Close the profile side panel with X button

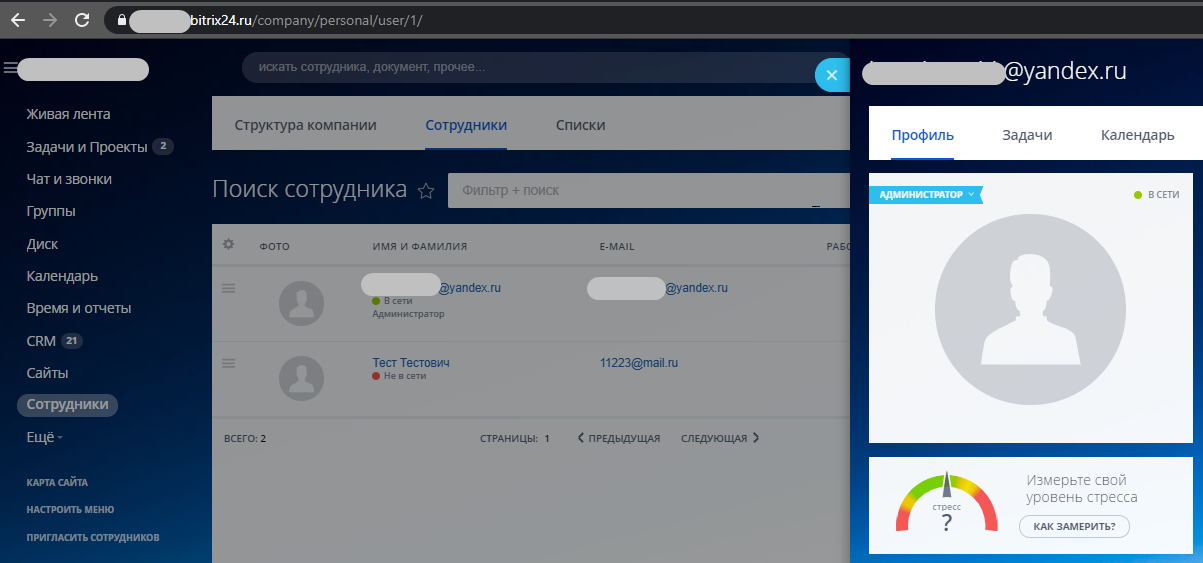coord(832,75)
